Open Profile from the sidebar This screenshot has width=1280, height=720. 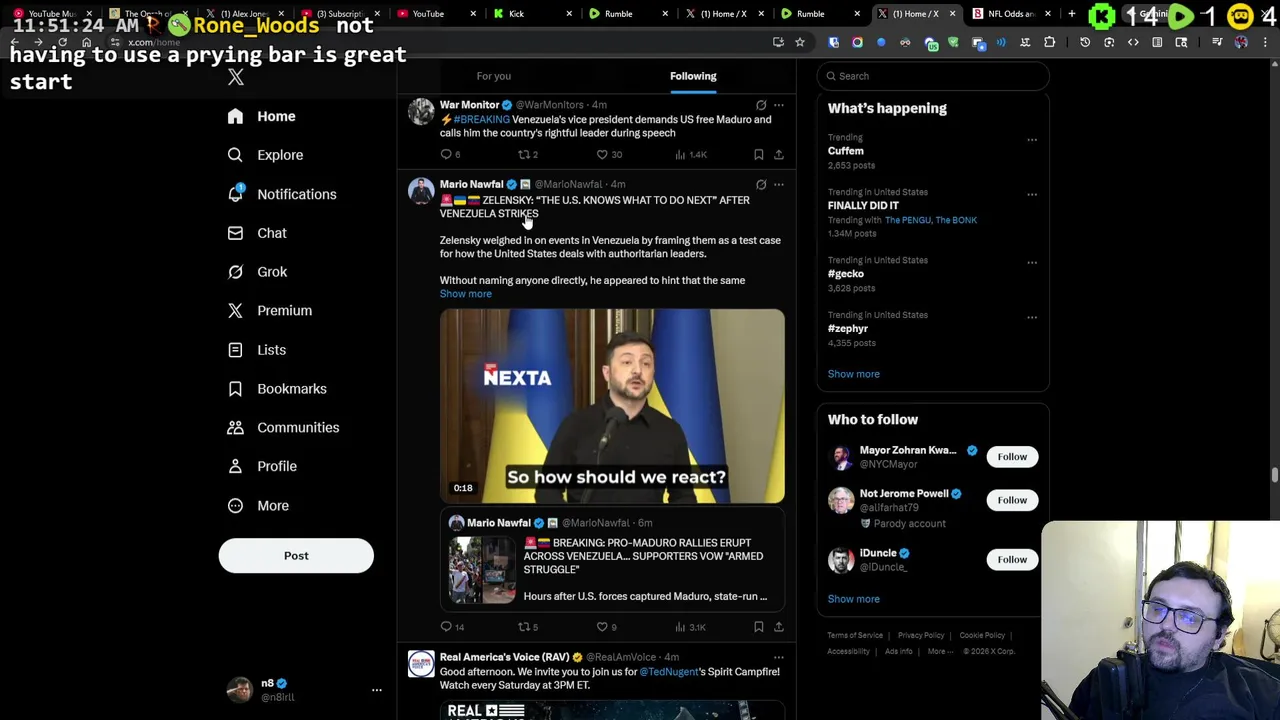pyautogui.click(x=262, y=466)
